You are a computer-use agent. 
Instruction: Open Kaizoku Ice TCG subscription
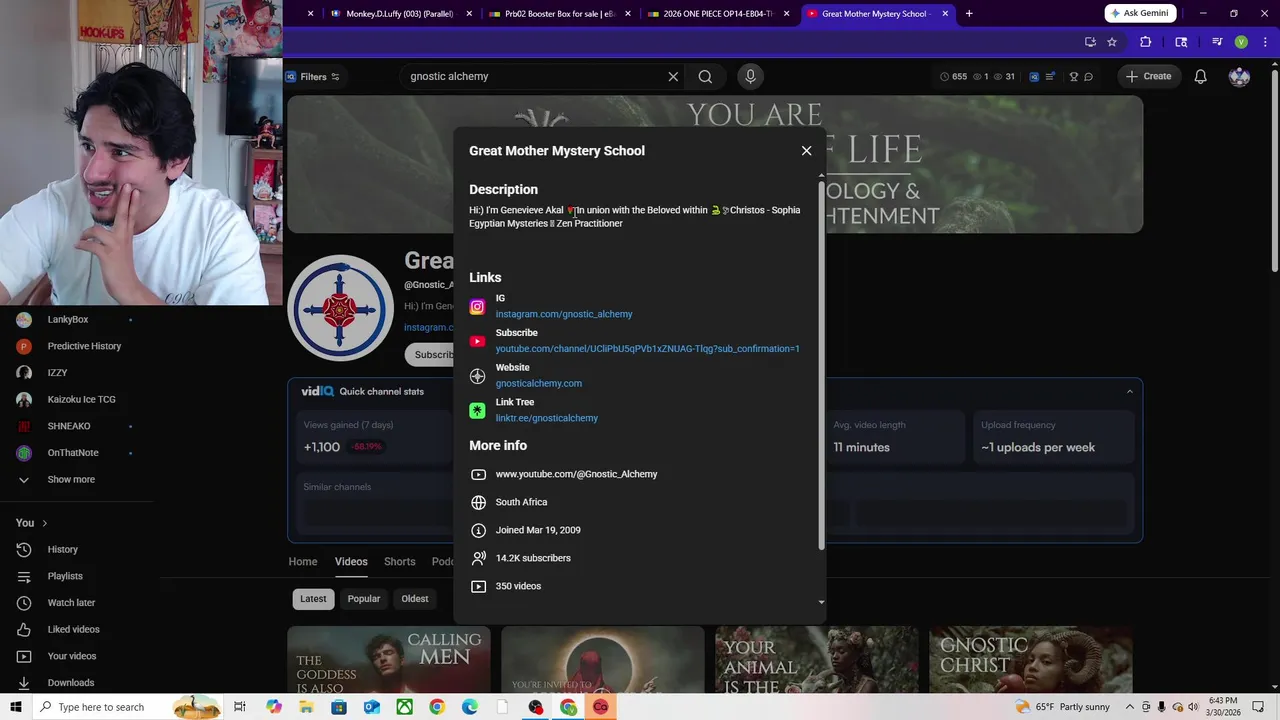(x=79, y=399)
